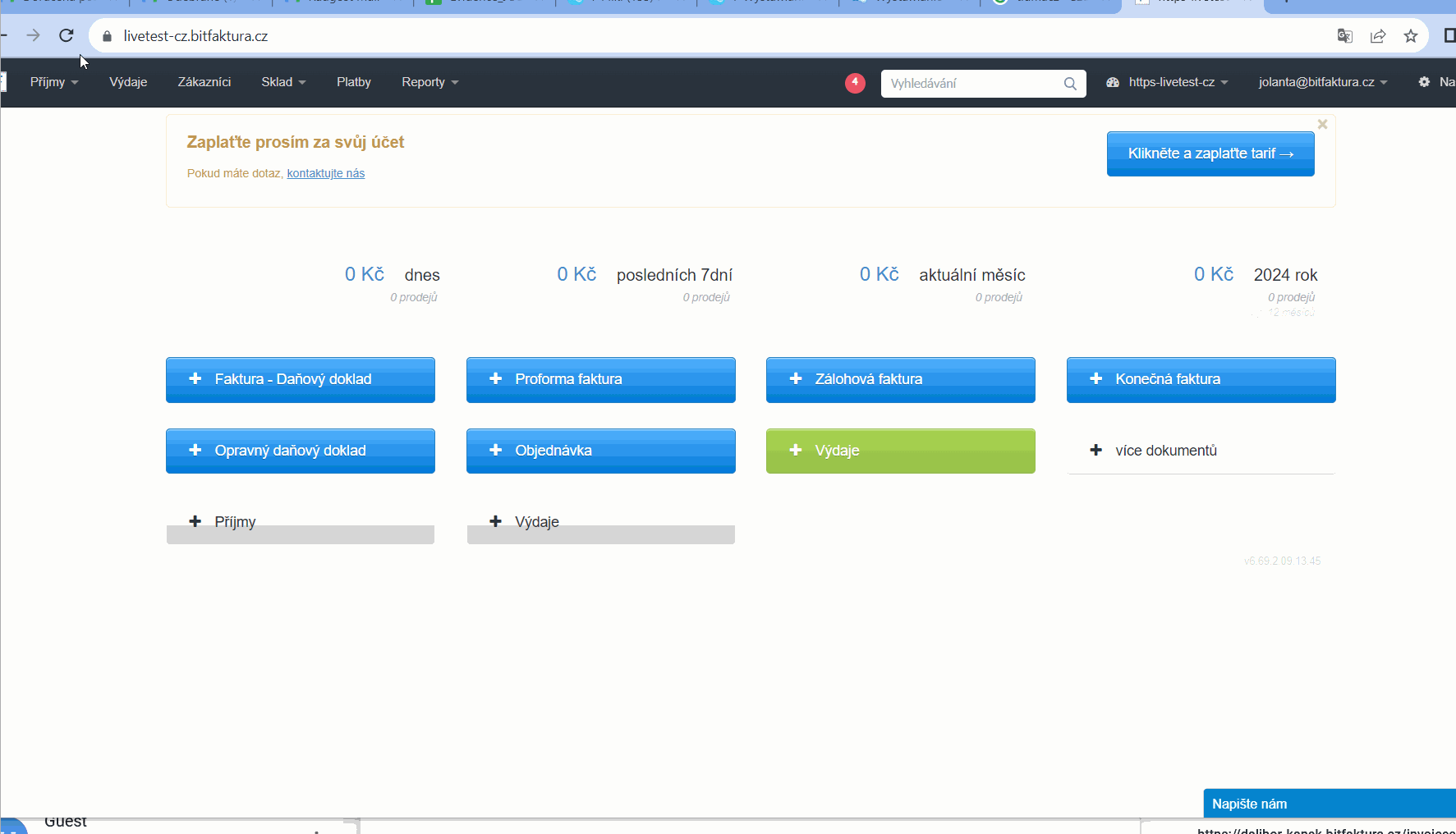
Task: Expand the Příjmy dropdown menu
Action: (54, 82)
